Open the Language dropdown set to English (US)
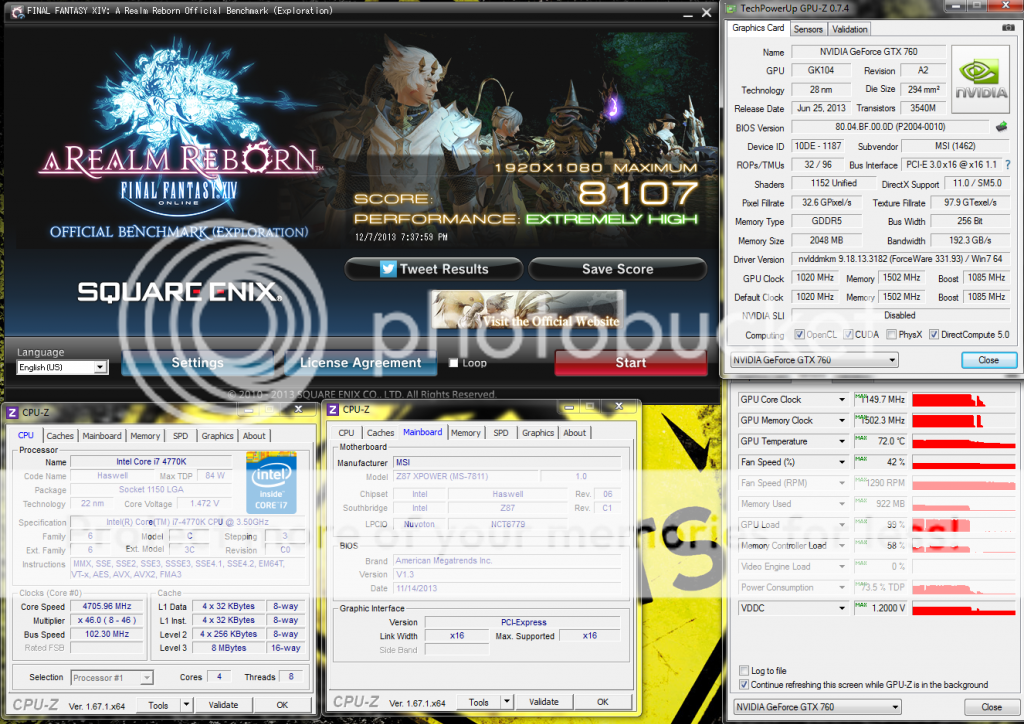This screenshot has width=1024, height=724. click(x=62, y=367)
